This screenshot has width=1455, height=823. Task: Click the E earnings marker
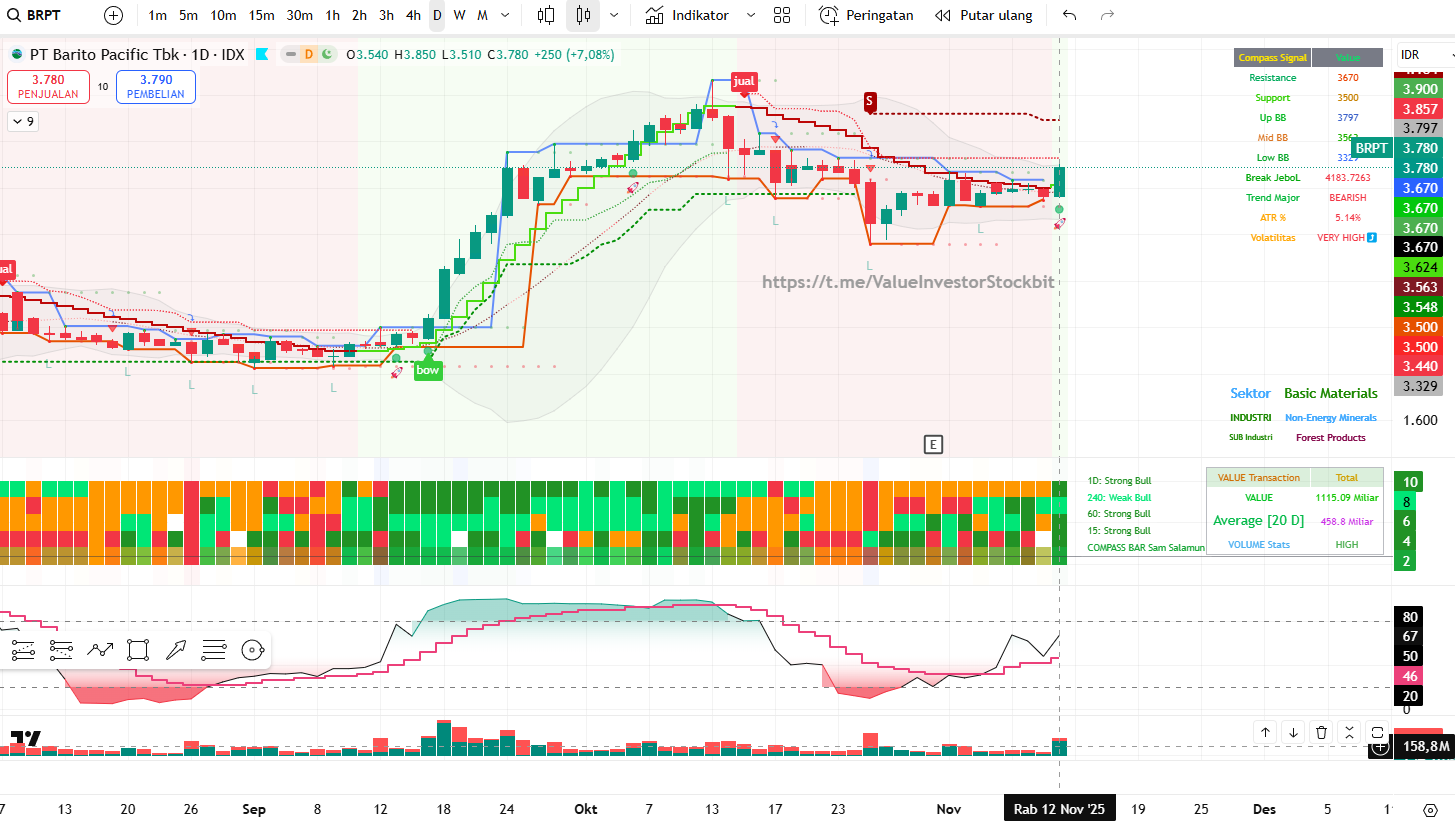(934, 445)
